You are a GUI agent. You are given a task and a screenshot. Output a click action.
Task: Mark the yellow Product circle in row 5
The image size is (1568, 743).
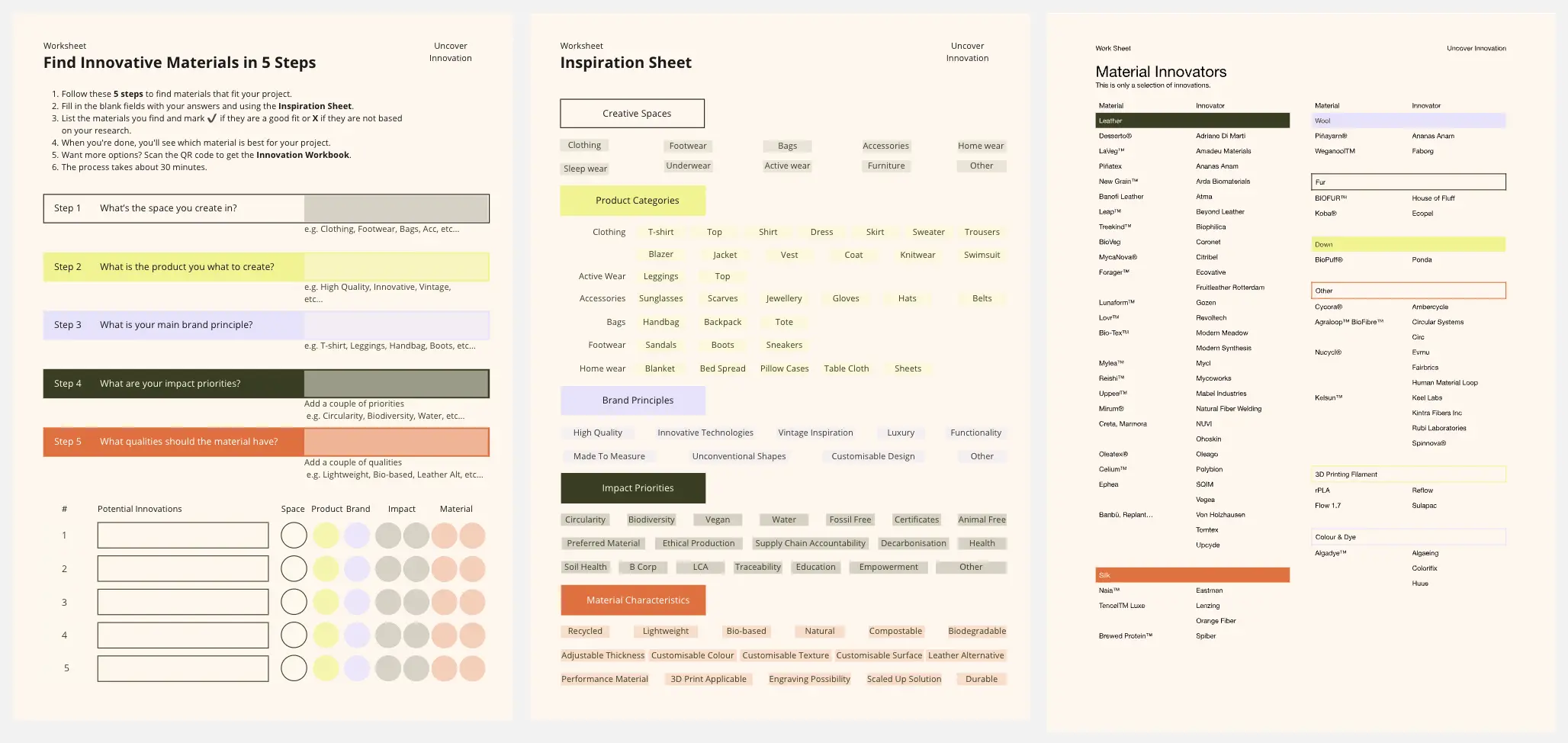coord(326,668)
